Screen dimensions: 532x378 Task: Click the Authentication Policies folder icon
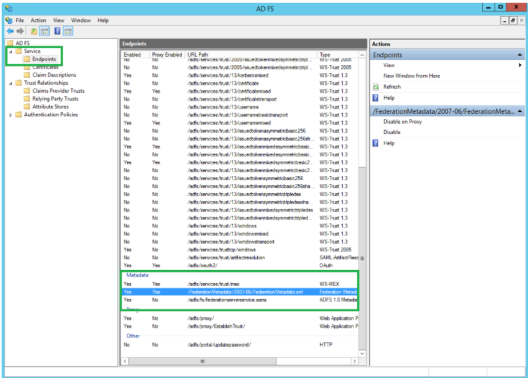(x=18, y=114)
